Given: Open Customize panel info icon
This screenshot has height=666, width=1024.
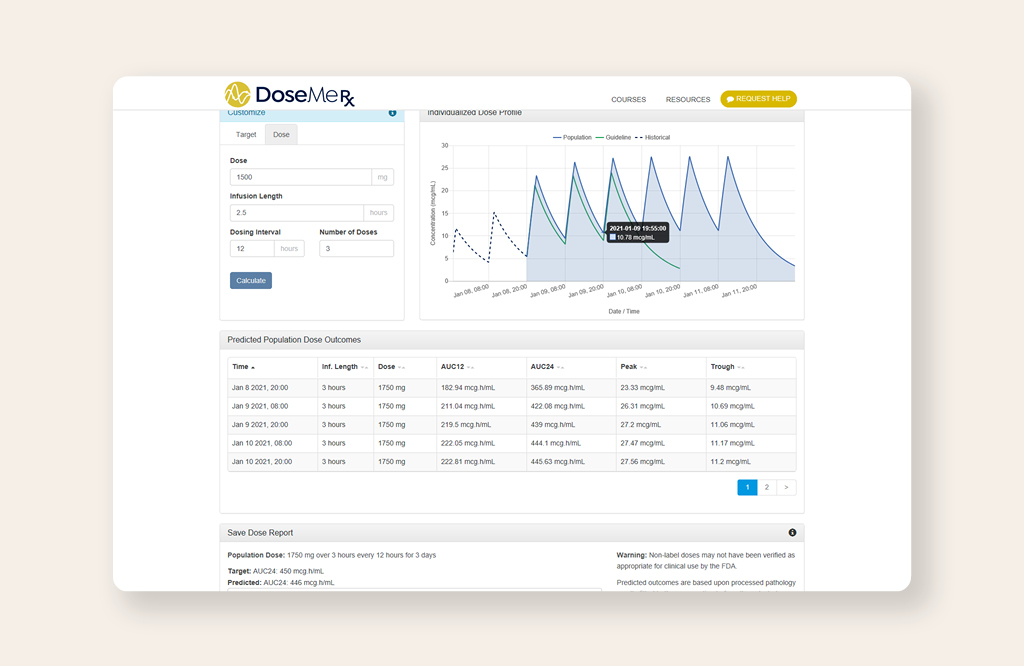Looking at the screenshot, I should click(392, 113).
